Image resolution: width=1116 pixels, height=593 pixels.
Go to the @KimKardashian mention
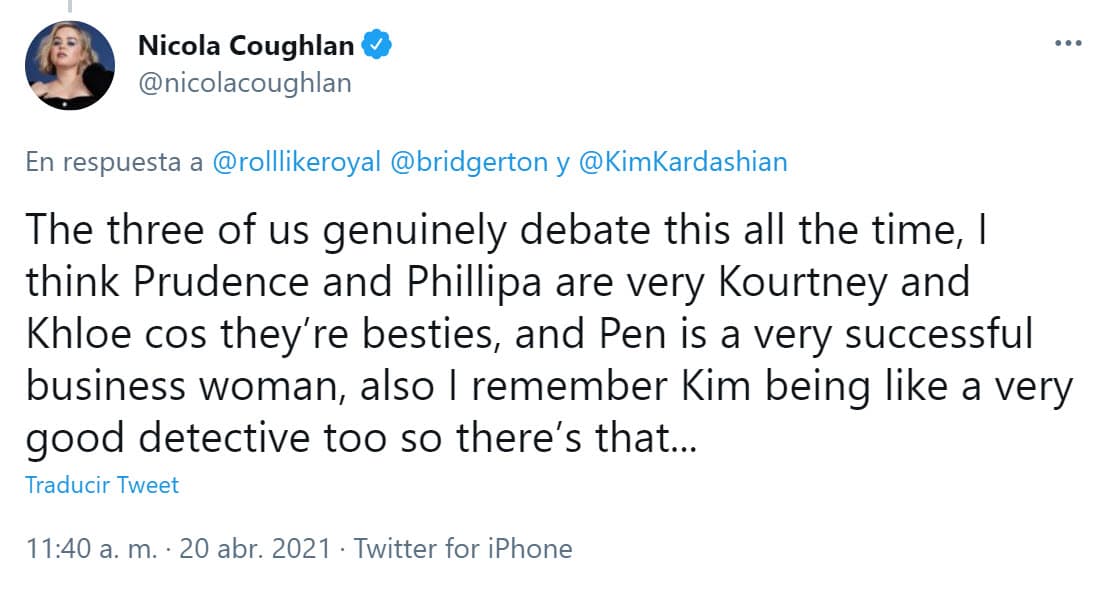tap(682, 162)
